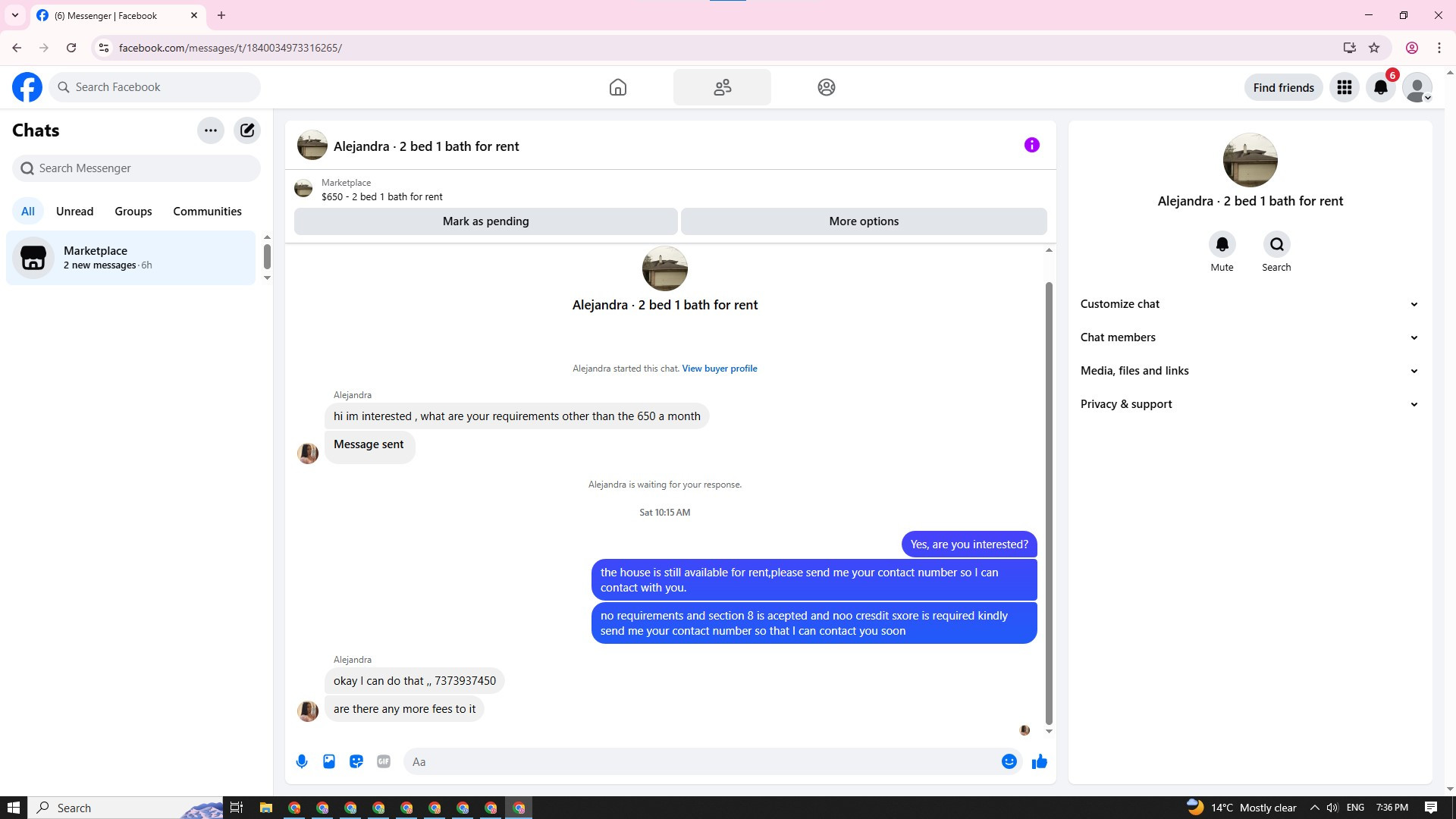The width and height of the screenshot is (1456, 819).
Task: Expand Privacy & support section
Action: point(1249,404)
